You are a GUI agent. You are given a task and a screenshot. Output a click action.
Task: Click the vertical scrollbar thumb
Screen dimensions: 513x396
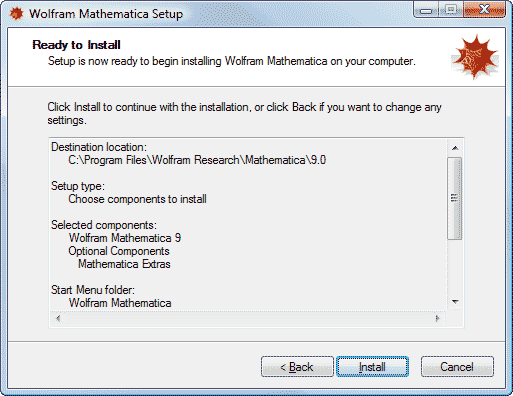tap(455, 198)
